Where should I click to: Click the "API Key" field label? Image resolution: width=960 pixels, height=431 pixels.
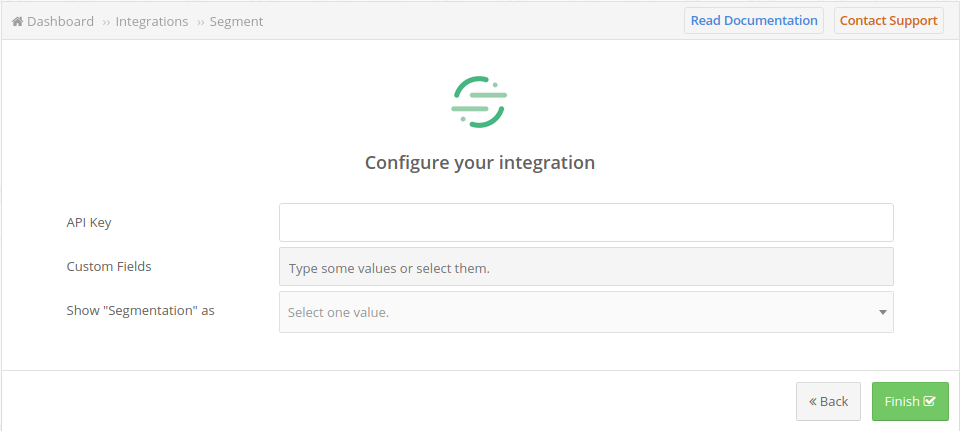click(x=89, y=222)
